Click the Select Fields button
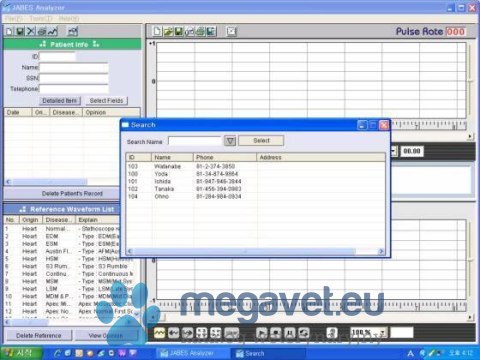 coord(106,101)
